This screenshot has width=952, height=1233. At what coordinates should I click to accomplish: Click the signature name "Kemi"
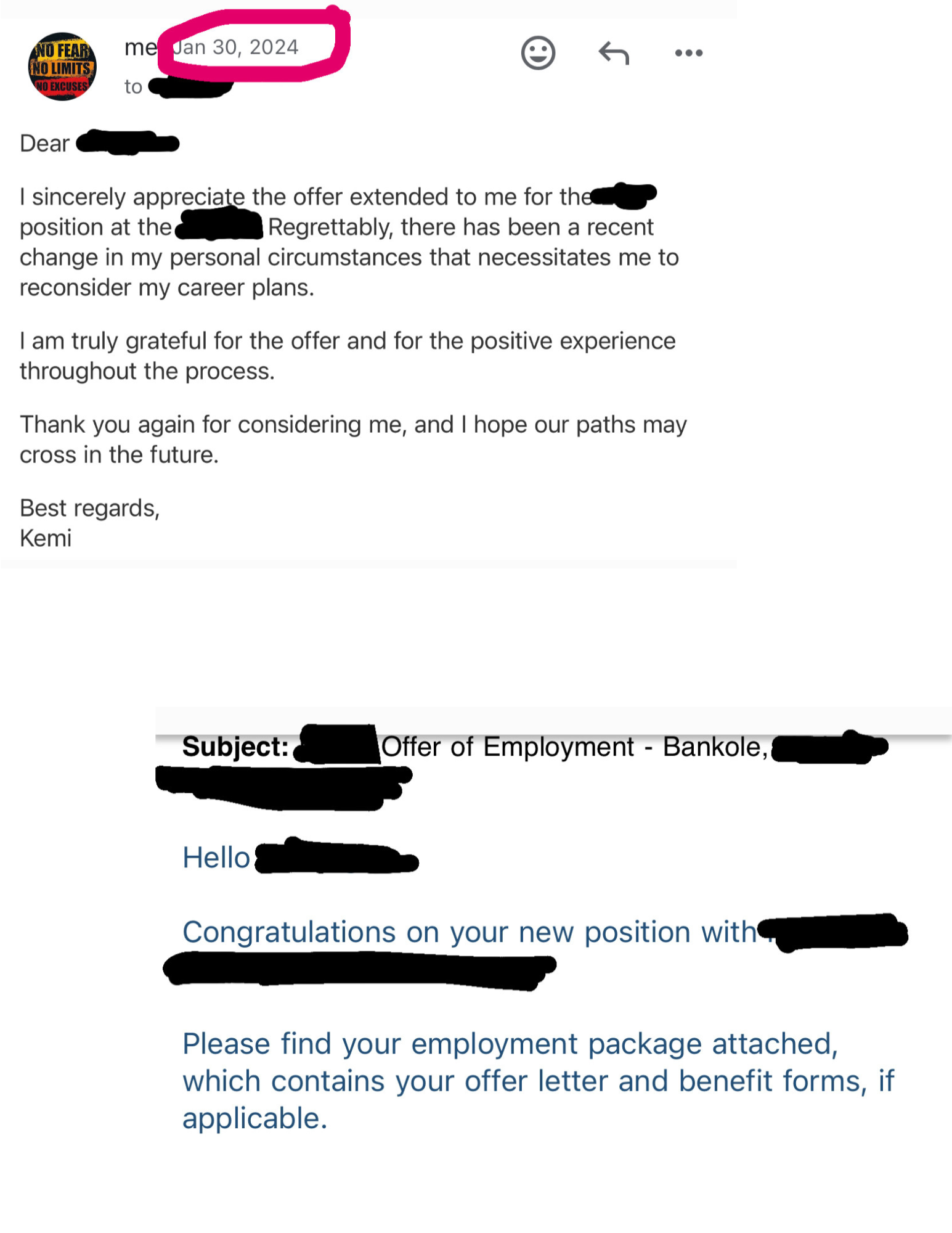[46, 539]
